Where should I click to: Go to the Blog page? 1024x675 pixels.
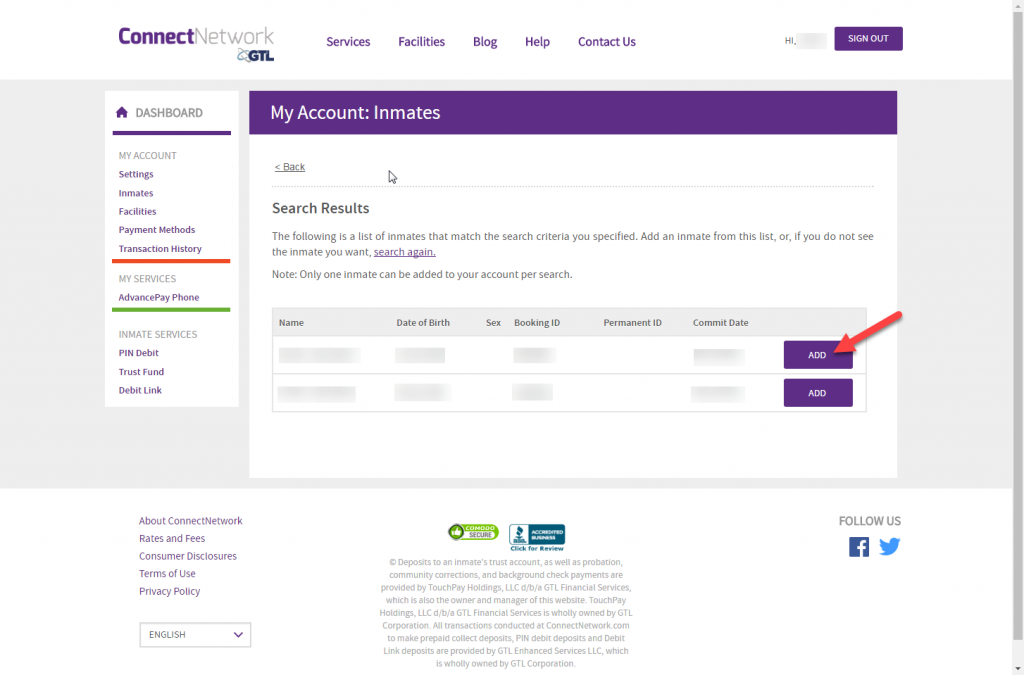pos(485,42)
